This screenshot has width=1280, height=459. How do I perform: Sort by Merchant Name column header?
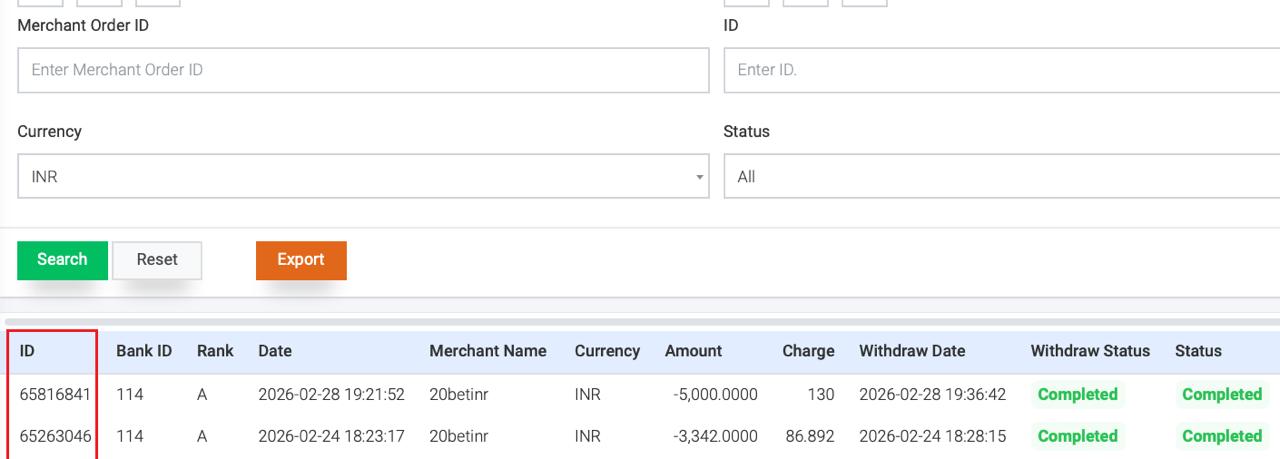[488, 351]
